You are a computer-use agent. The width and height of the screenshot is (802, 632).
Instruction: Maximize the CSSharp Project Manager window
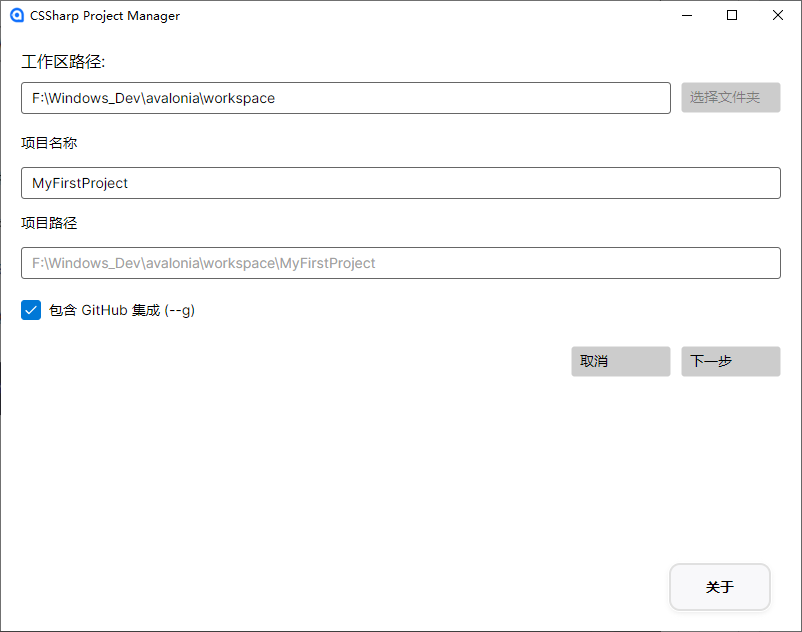point(732,15)
